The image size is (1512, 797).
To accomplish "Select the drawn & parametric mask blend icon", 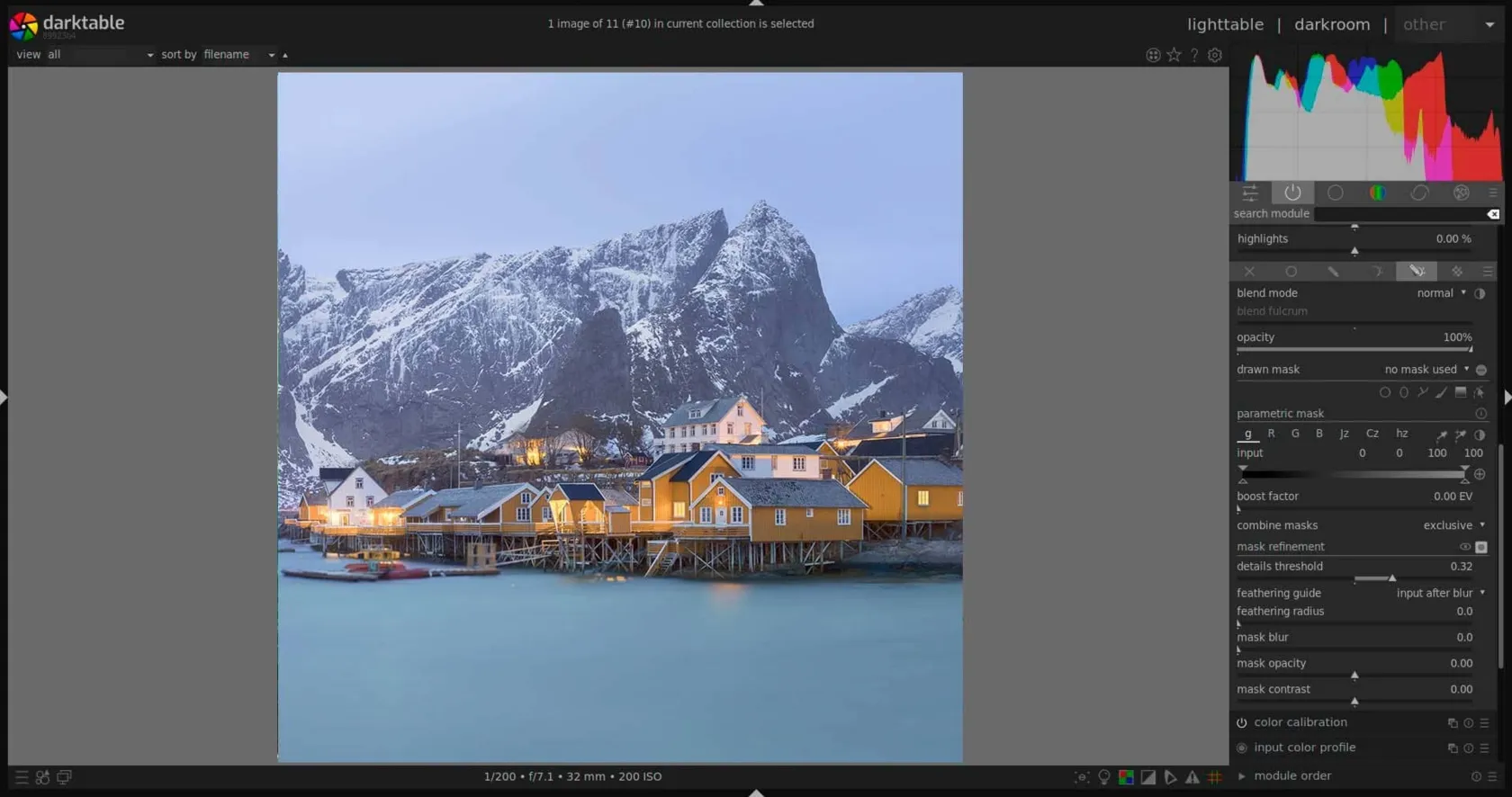I will tap(1416, 271).
